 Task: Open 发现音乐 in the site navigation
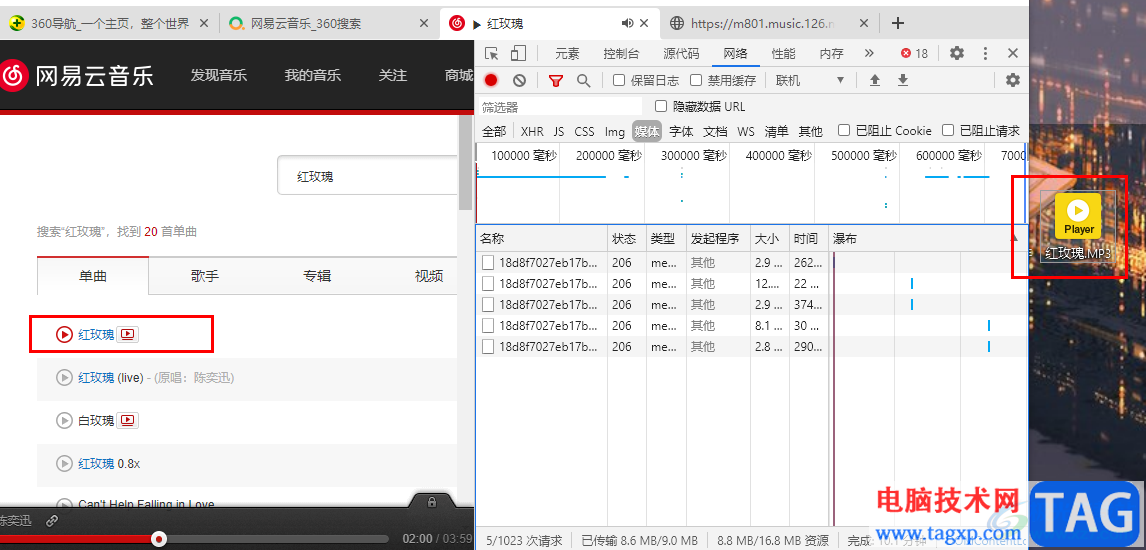click(x=219, y=75)
